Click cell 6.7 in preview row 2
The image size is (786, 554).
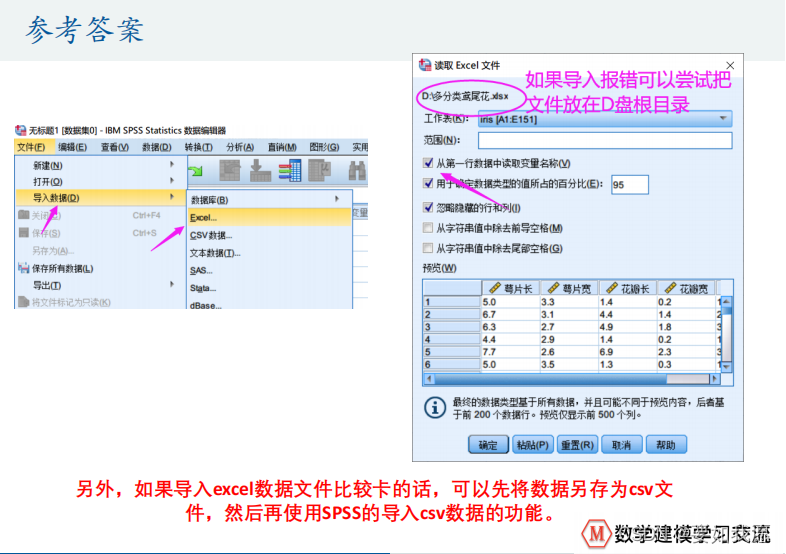point(511,314)
